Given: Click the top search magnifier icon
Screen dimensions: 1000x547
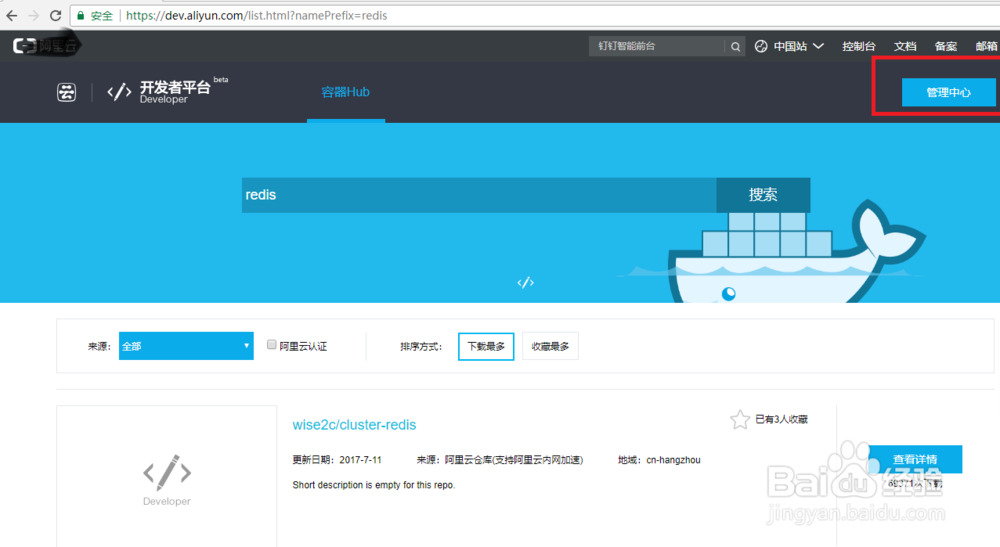Looking at the screenshot, I should point(735,46).
